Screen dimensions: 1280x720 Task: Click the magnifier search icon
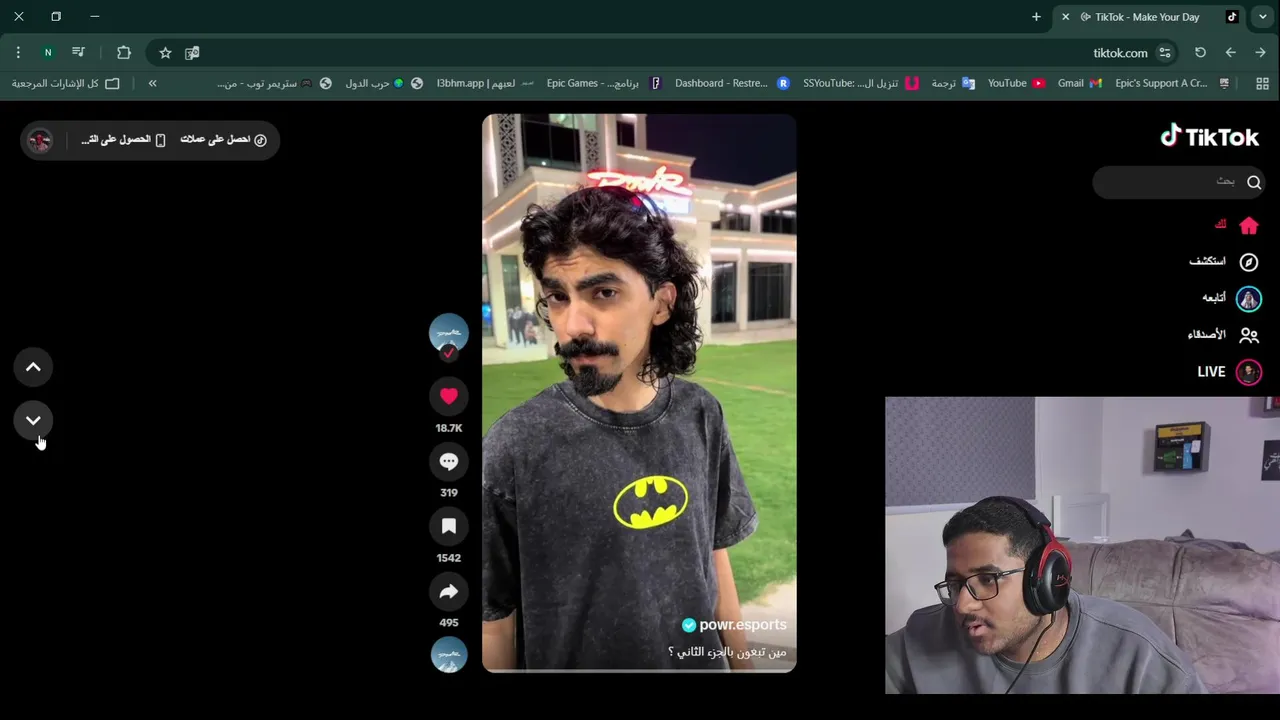pyautogui.click(x=1254, y=182)
